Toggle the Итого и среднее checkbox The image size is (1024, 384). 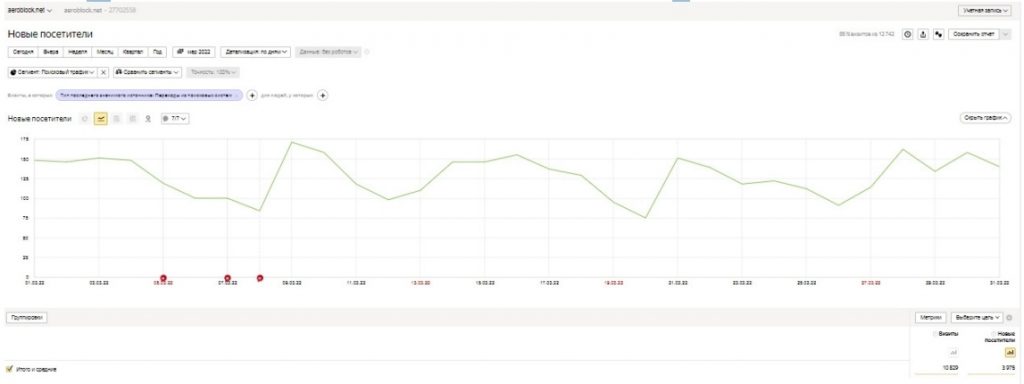pos(10,369)
